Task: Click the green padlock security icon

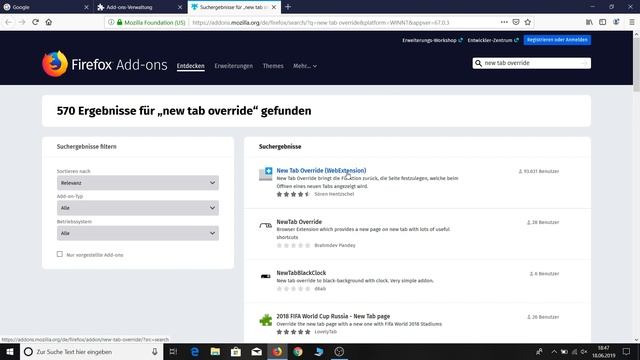Action: [120, 22]
